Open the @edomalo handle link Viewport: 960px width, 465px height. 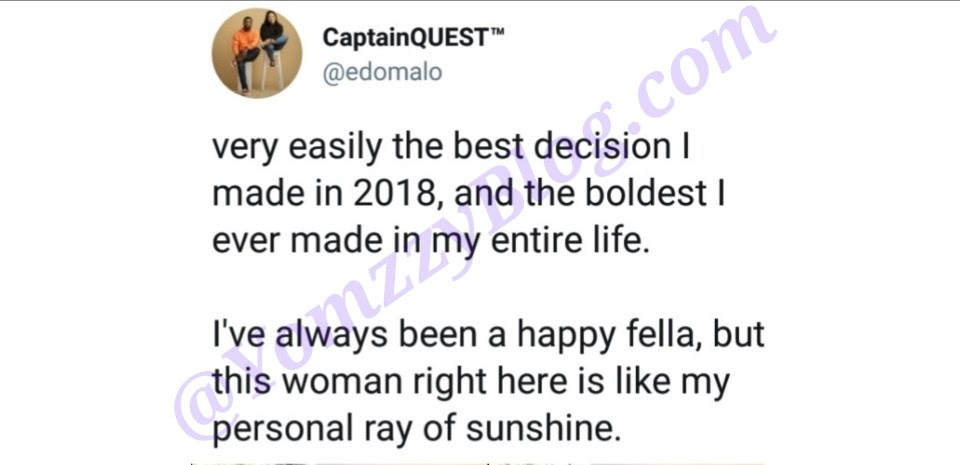pyautogui.click(x=382, y=72)
